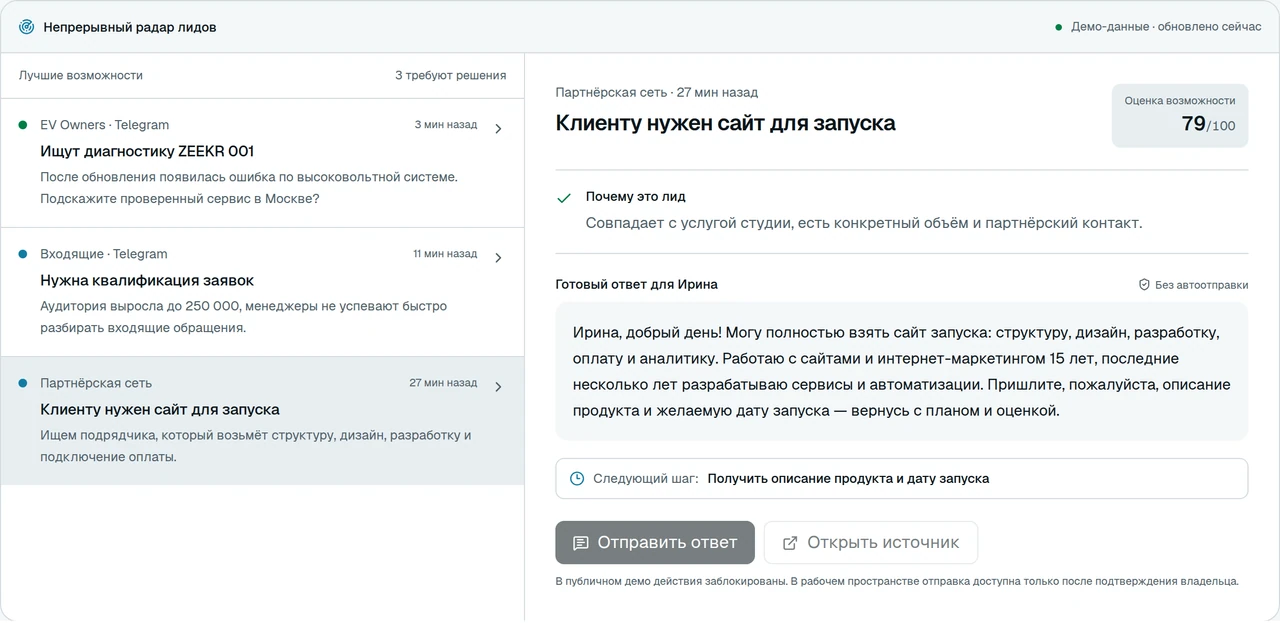Click the detail heading Клиенту нужен сайт для запуска
Image resolution: width=1280 pixels, height=623 pixels.
tap(726, 123)
